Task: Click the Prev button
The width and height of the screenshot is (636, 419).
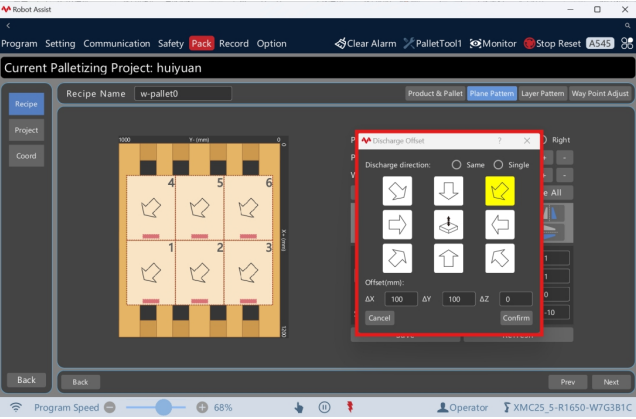Action: pyautogui.click(x=567, y=382)
